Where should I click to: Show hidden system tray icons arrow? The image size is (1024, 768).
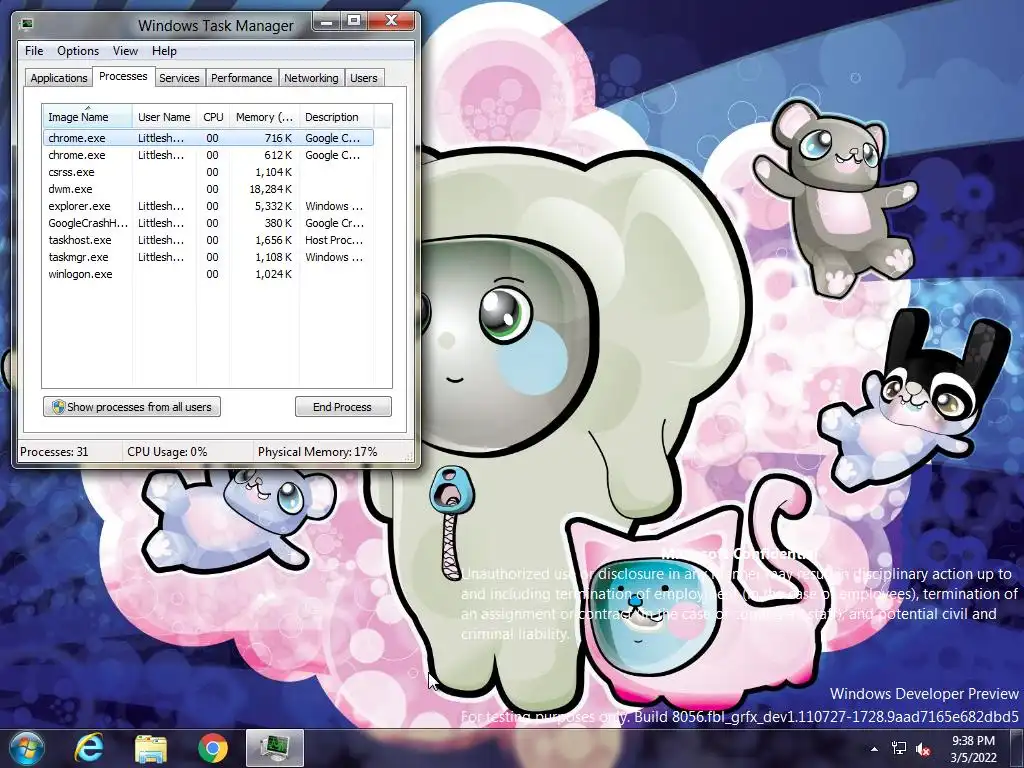pyautogui.click(x=874, y=749)
